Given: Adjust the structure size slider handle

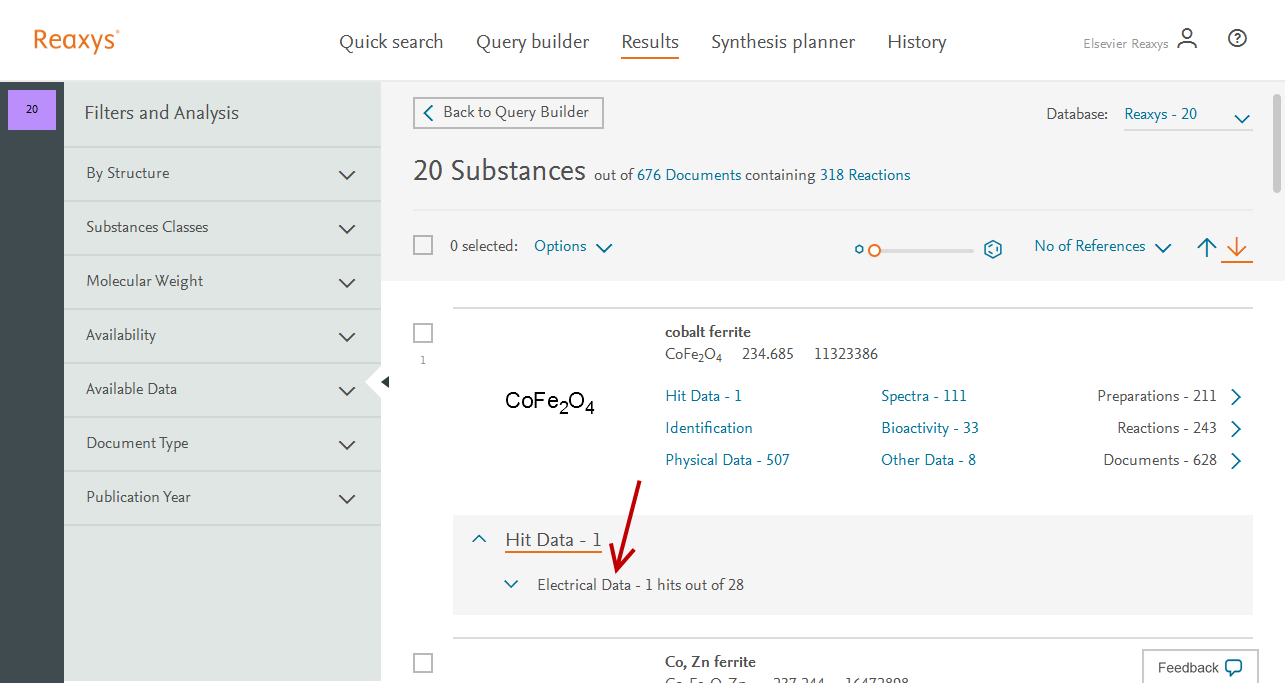Looking at the screenshot, I should tap(874, 250).
